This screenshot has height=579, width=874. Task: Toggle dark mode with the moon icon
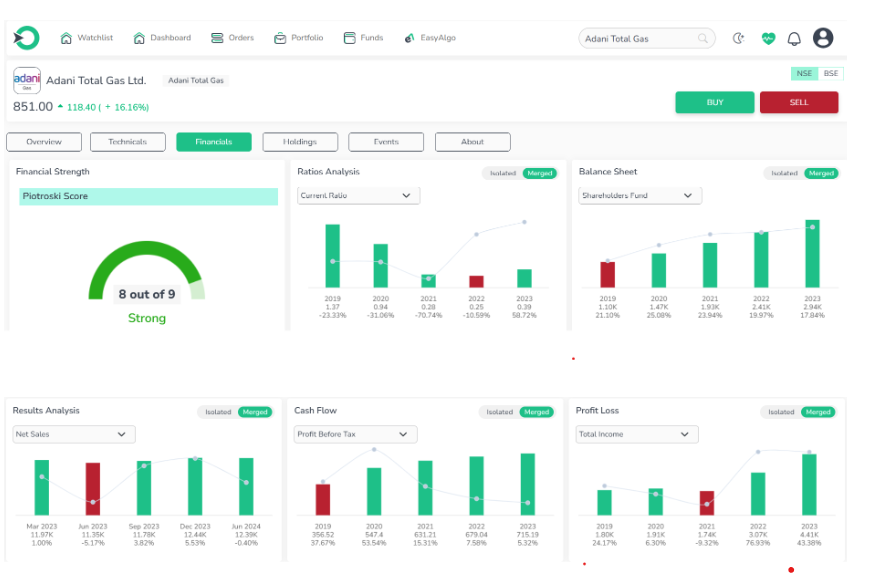tap(739, 39)
